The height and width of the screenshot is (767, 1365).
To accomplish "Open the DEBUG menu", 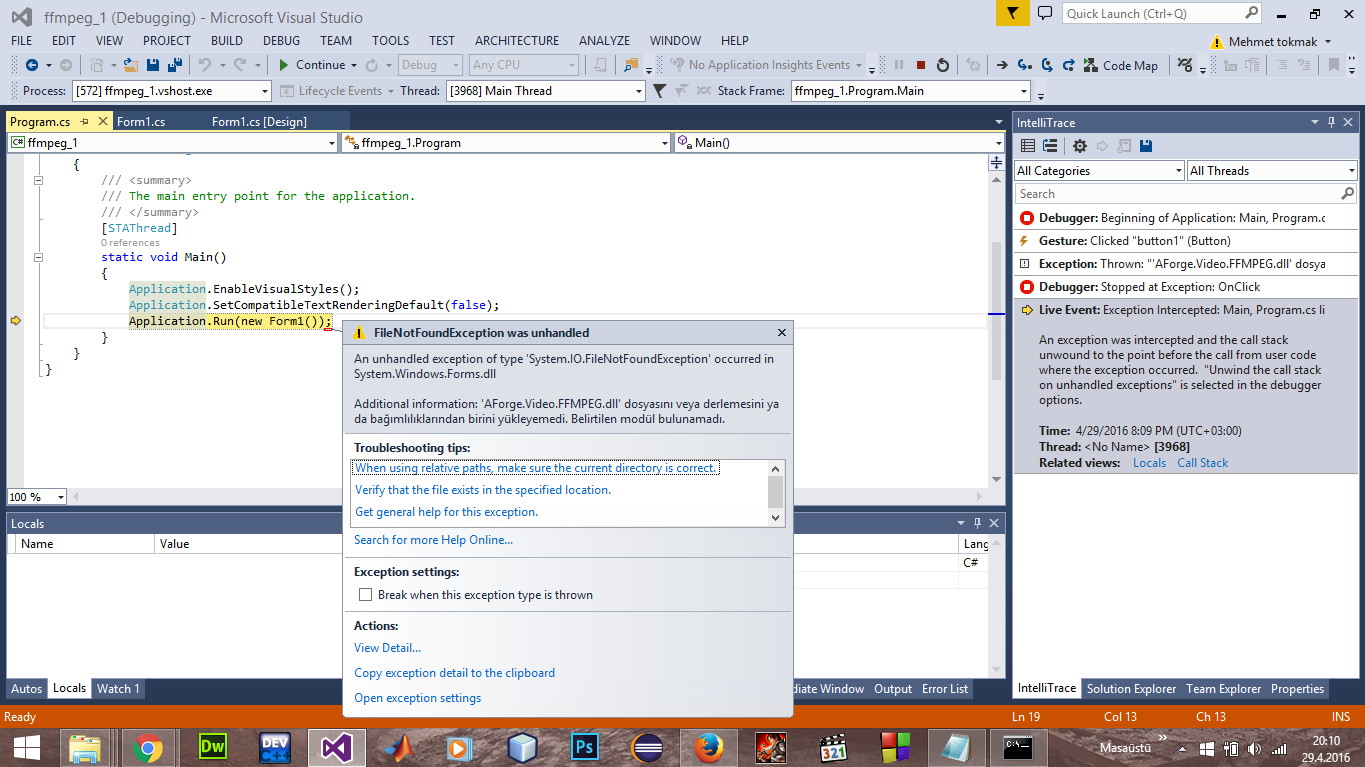I will tap(281, 41).
